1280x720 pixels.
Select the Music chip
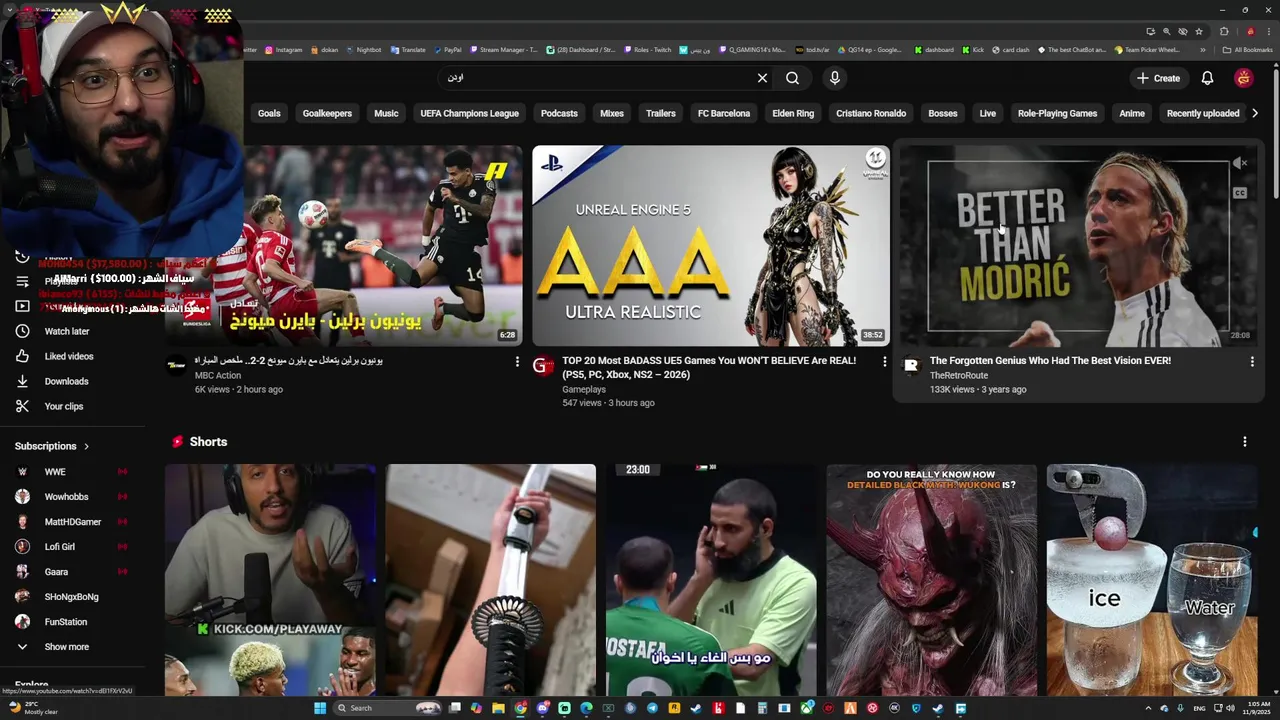386,113
